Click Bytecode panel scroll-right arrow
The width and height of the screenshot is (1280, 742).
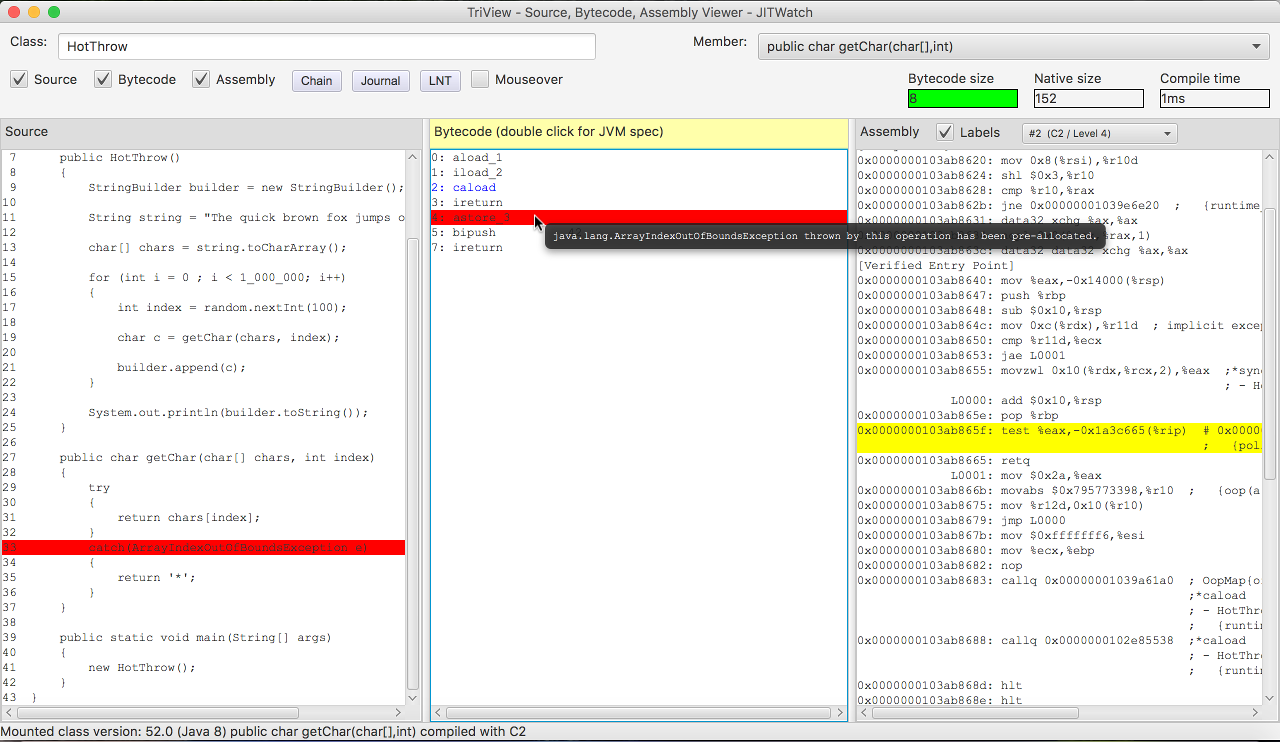[x=838, y=713]
